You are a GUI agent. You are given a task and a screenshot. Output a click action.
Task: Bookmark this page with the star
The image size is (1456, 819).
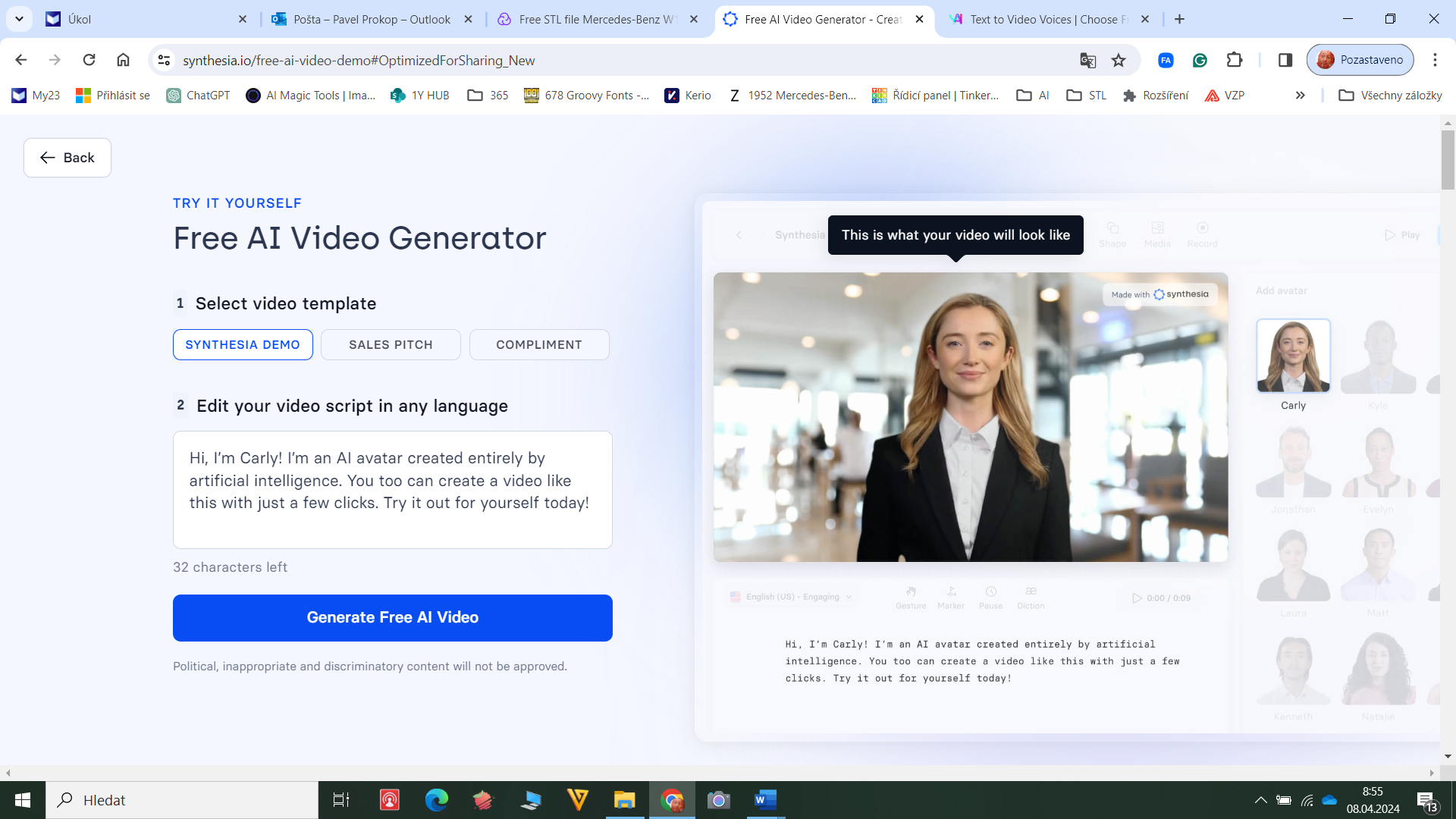click(1119, 60)
